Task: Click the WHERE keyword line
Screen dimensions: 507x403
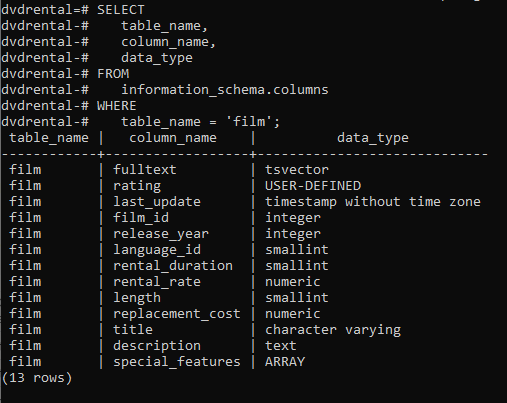Action: pos(117,106)
